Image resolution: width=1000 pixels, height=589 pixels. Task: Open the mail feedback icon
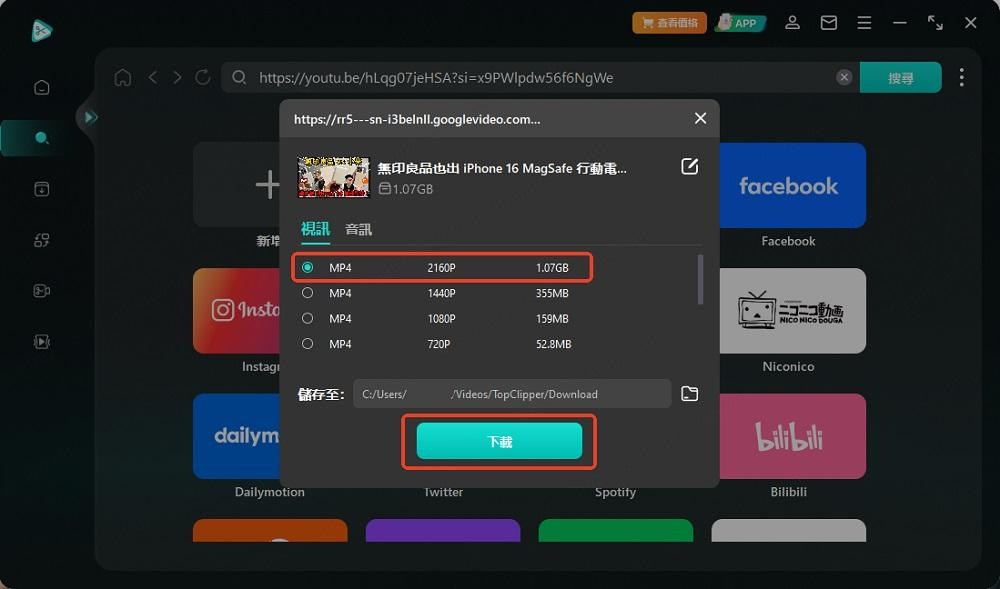828,23
